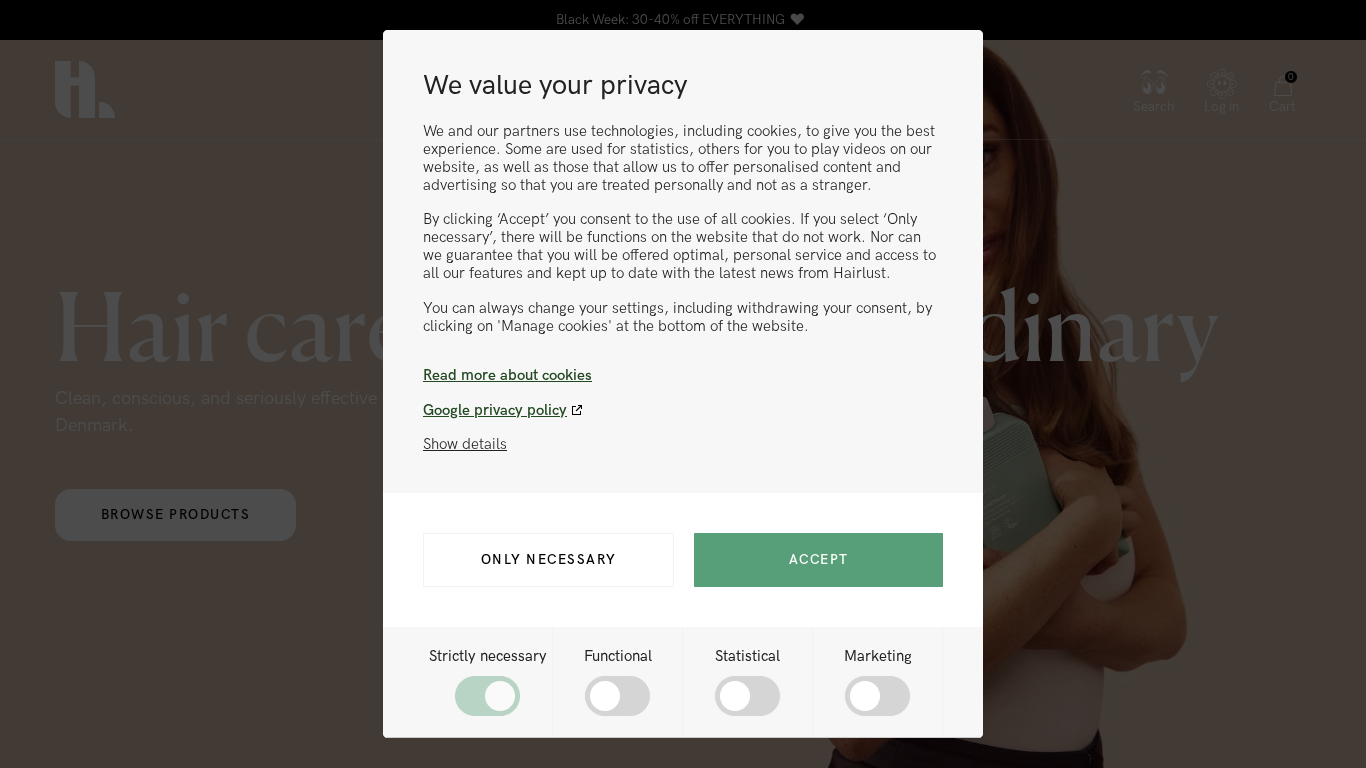Click the Log in label in the header
Viewport: 1366px width, 768px height.
pyautogui.click(x=1221, y=107)
